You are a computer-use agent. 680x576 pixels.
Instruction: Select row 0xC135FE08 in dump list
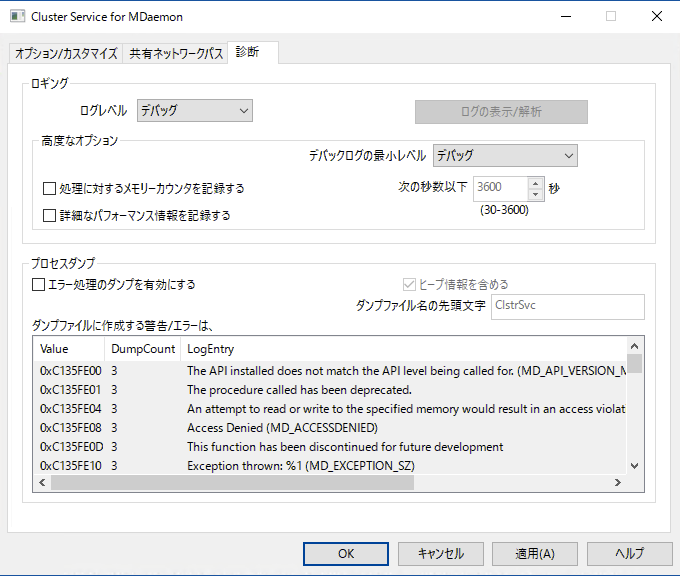(330, 428)
